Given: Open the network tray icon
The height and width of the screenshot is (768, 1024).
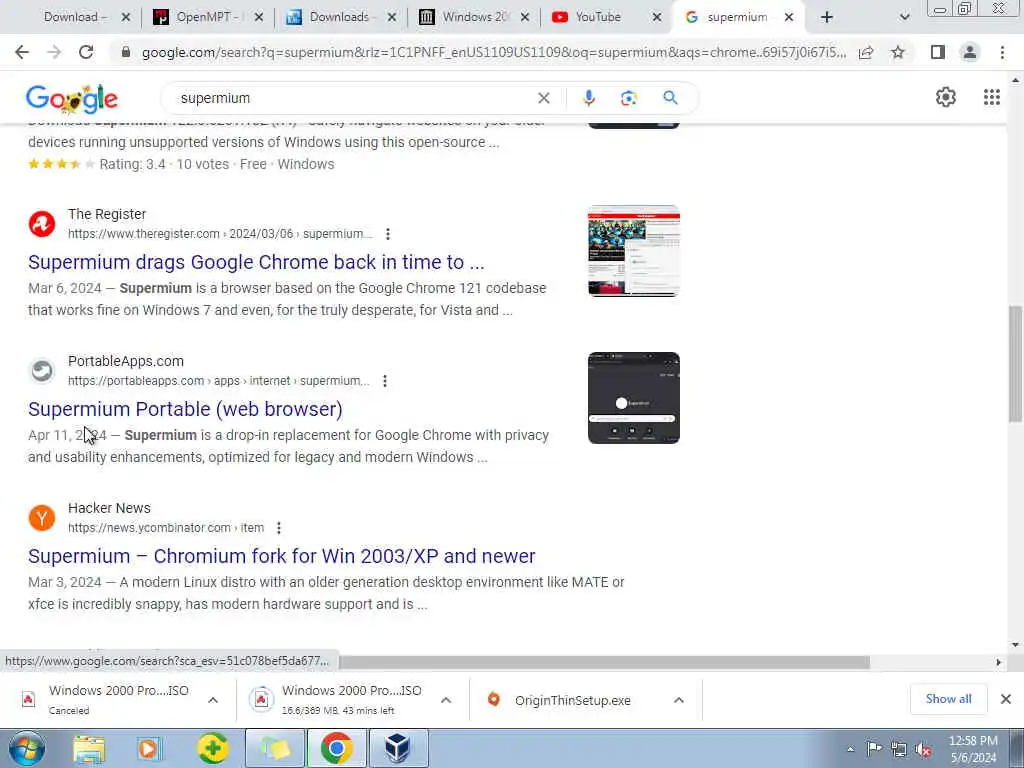Looking at the screenshot, I should [899, 750].
